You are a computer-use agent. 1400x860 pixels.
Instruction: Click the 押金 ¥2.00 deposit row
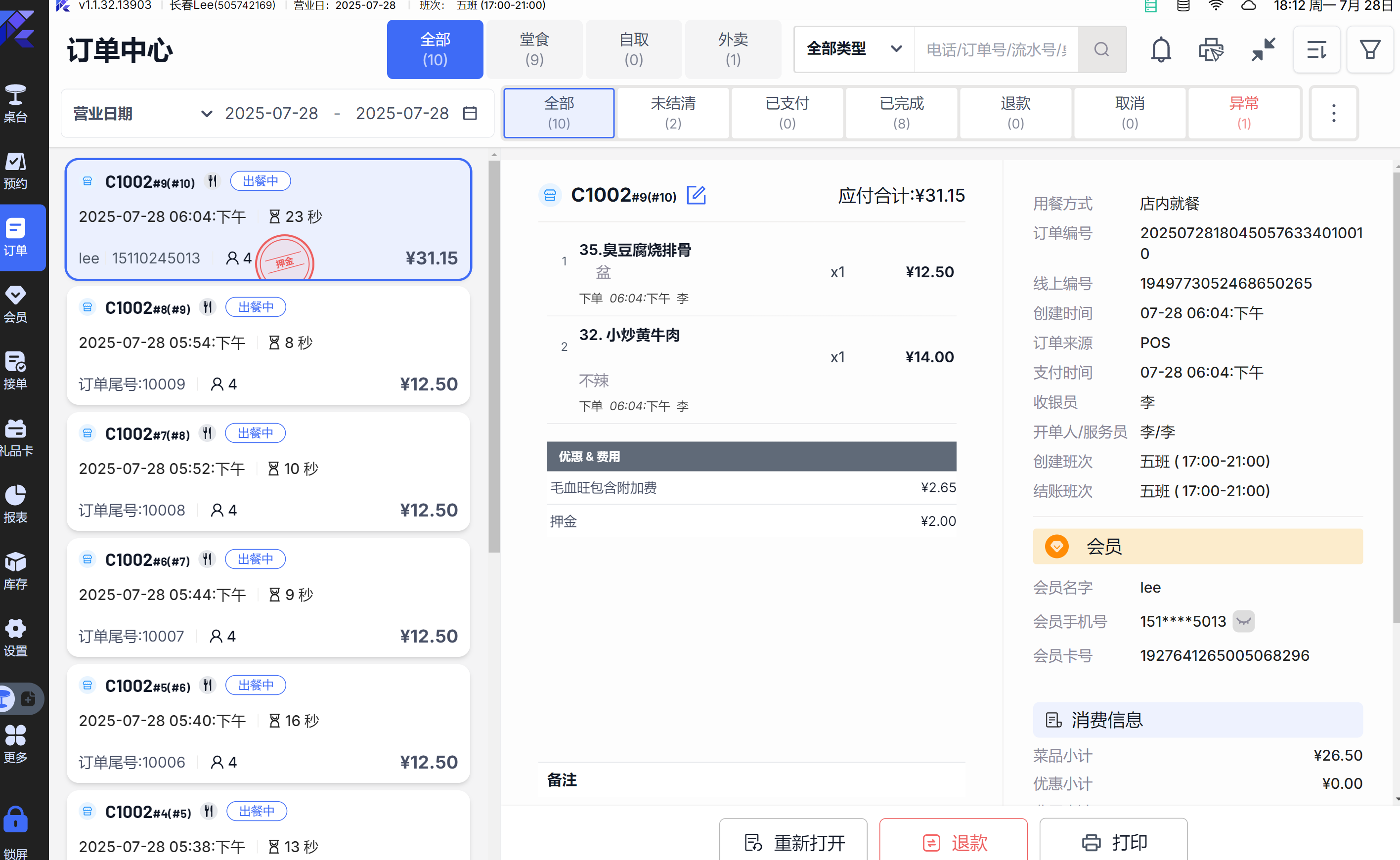(751, 521)
